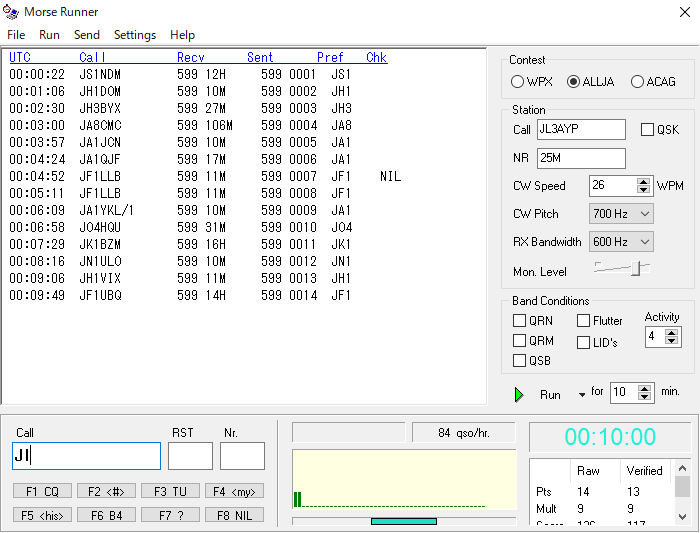The height and width of the screenshot is (533, 700).
Task: Open the Settings menu
Action: click(135, 35)
